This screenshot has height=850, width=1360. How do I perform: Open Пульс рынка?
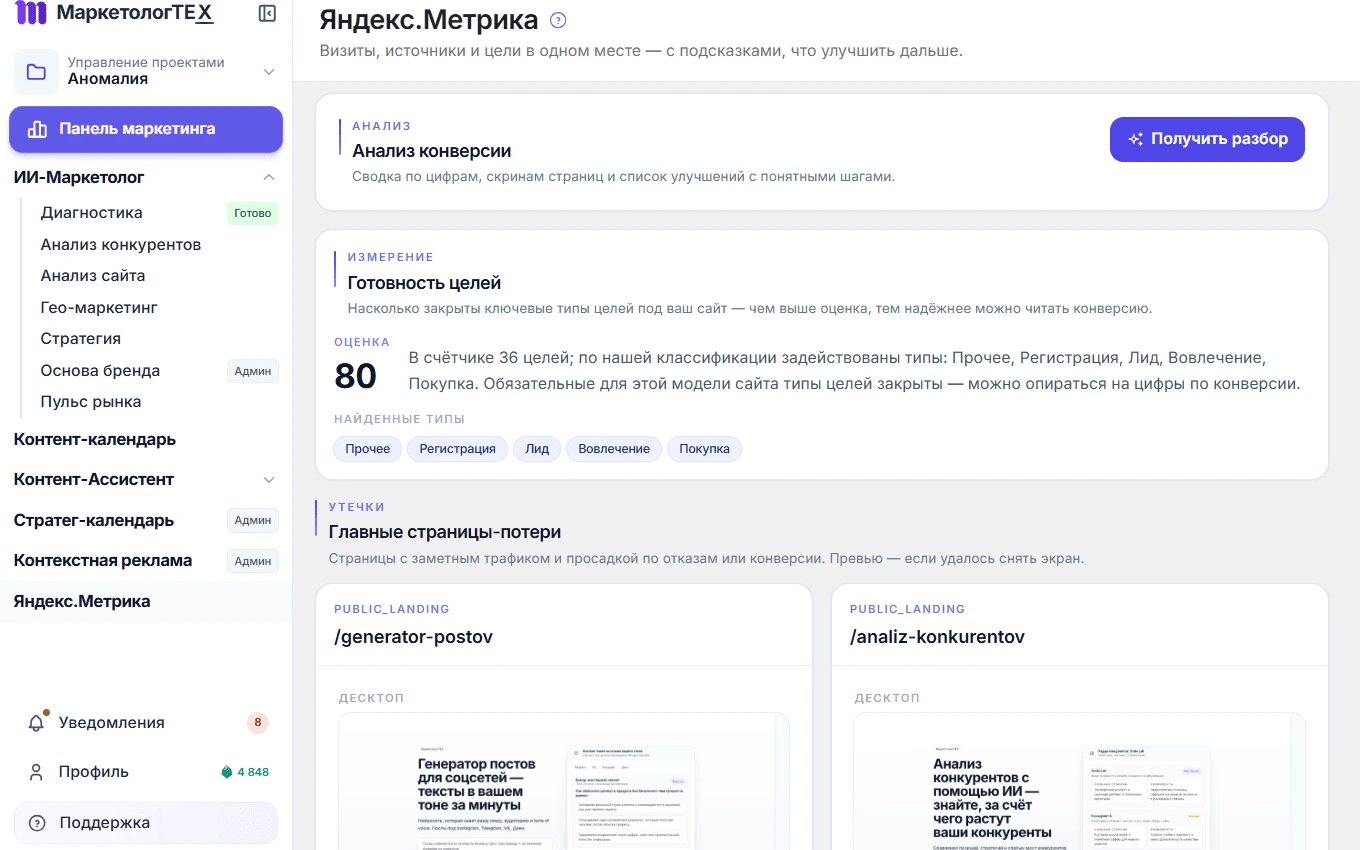pos(91,402)
